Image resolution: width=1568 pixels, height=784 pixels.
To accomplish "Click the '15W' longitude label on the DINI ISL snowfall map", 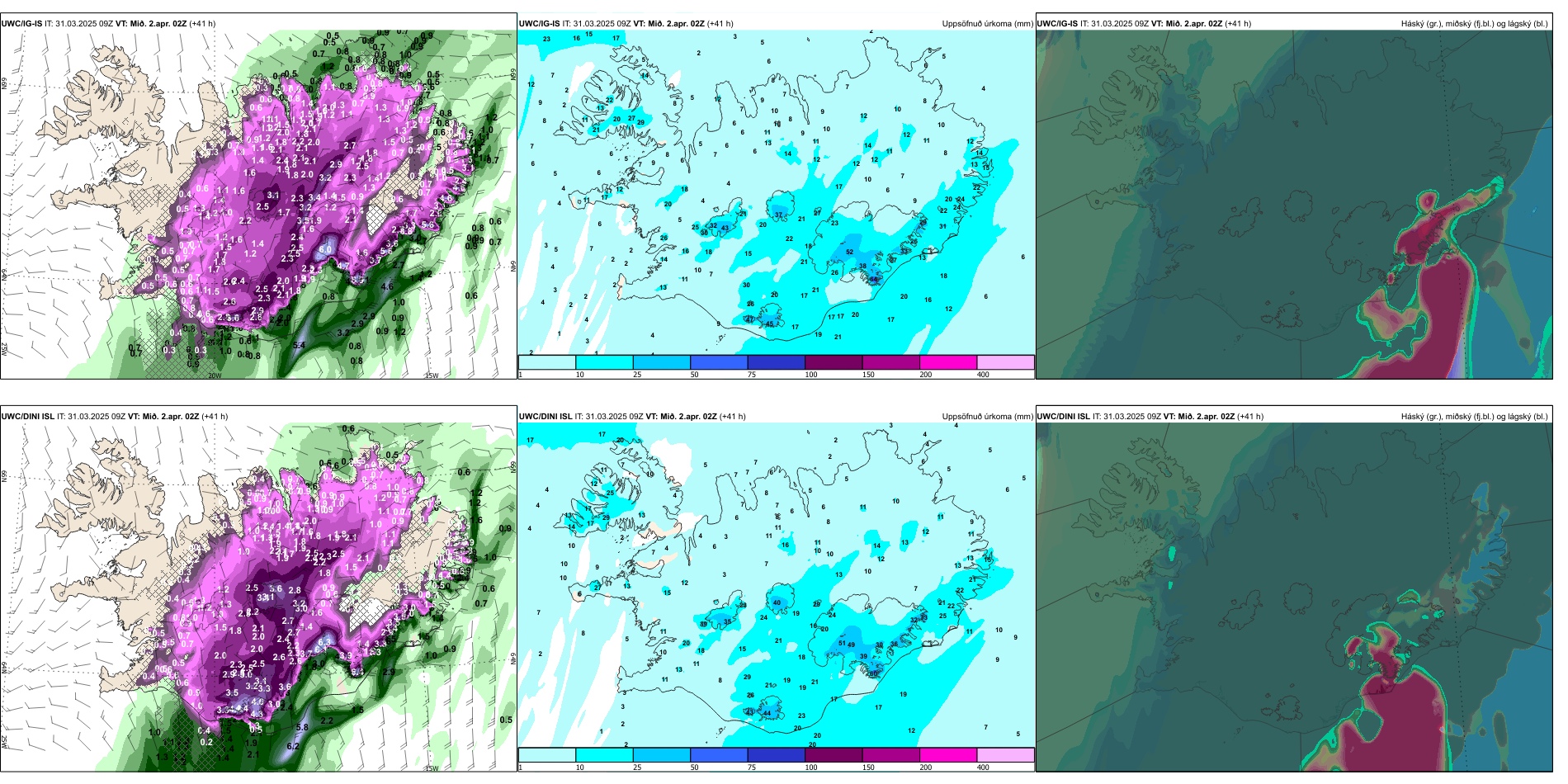I will click(x=431, y=768).
